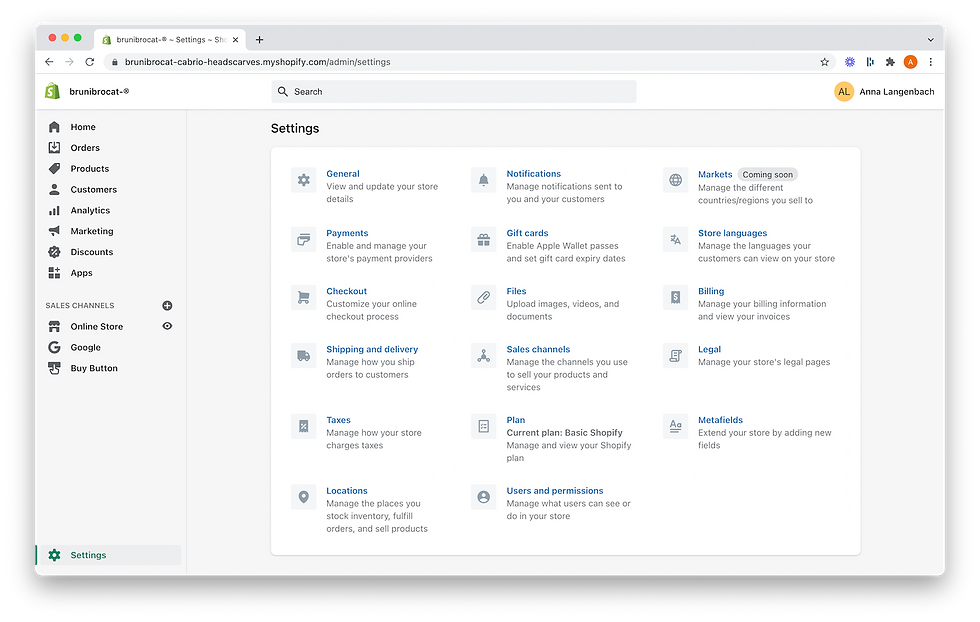Click the Plan checklist icon

[x=483, y=426]
